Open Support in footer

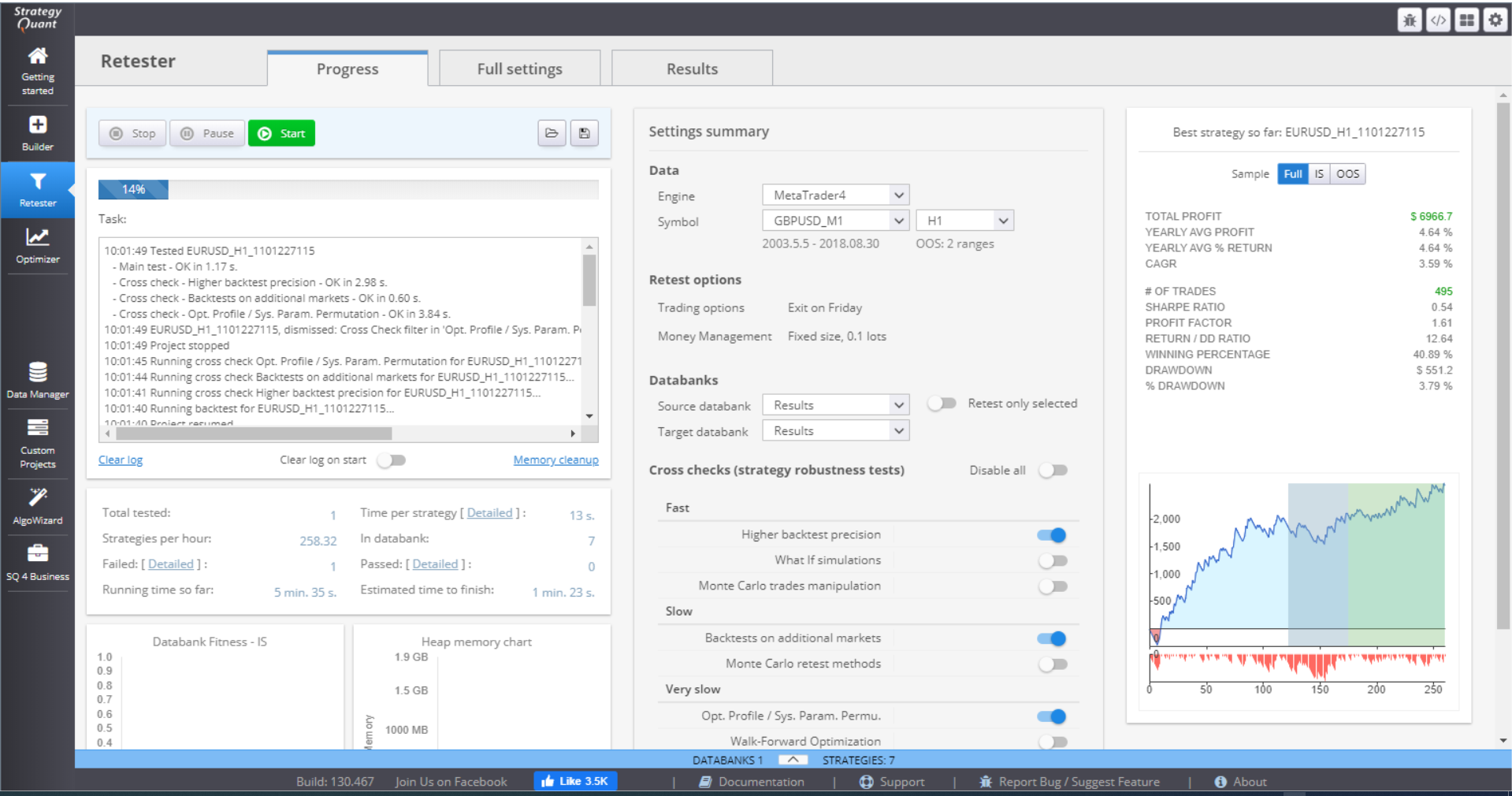(892, 782)
